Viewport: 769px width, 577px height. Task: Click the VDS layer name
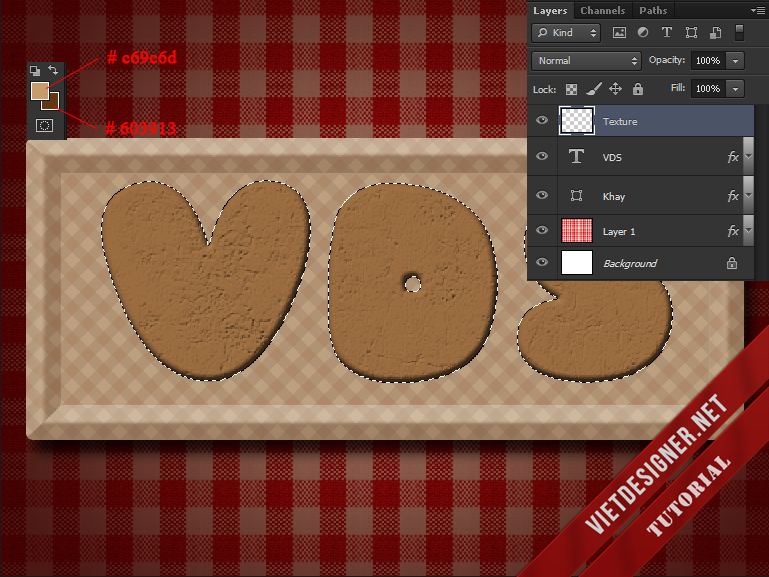coord(612,157)
